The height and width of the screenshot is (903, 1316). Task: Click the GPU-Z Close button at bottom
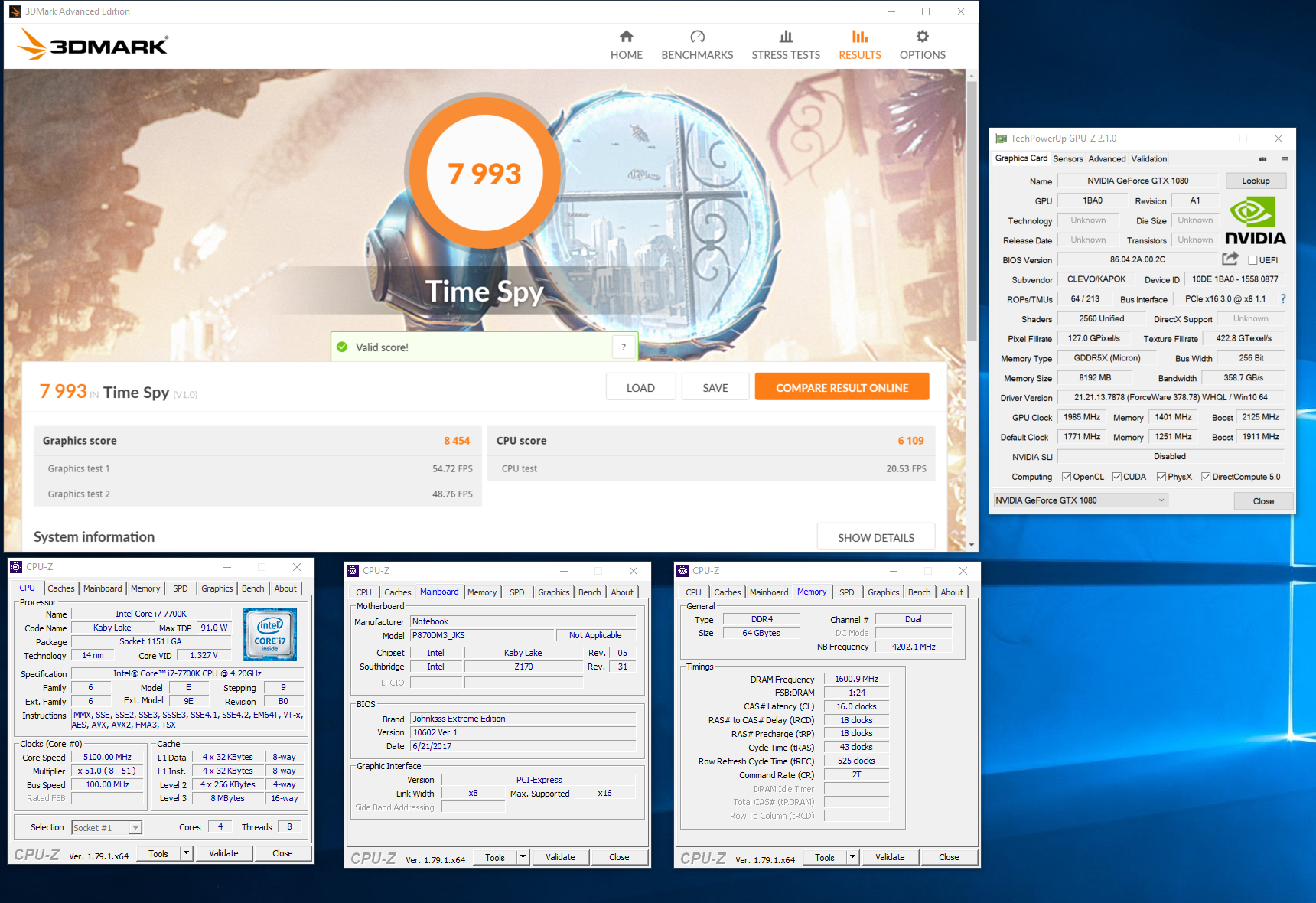1263,501
